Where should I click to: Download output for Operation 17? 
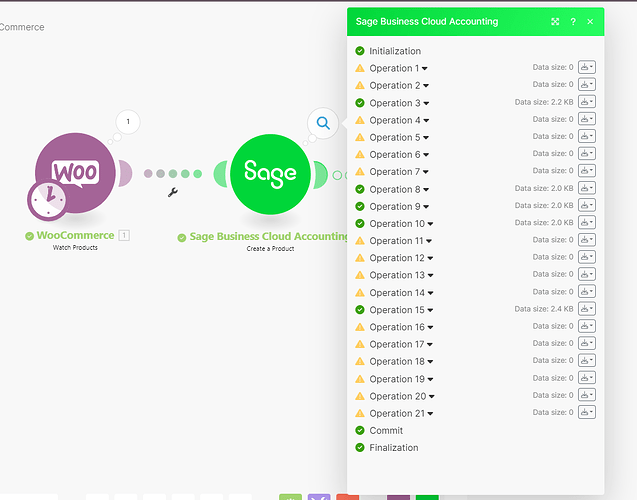(x=587, y=343)
